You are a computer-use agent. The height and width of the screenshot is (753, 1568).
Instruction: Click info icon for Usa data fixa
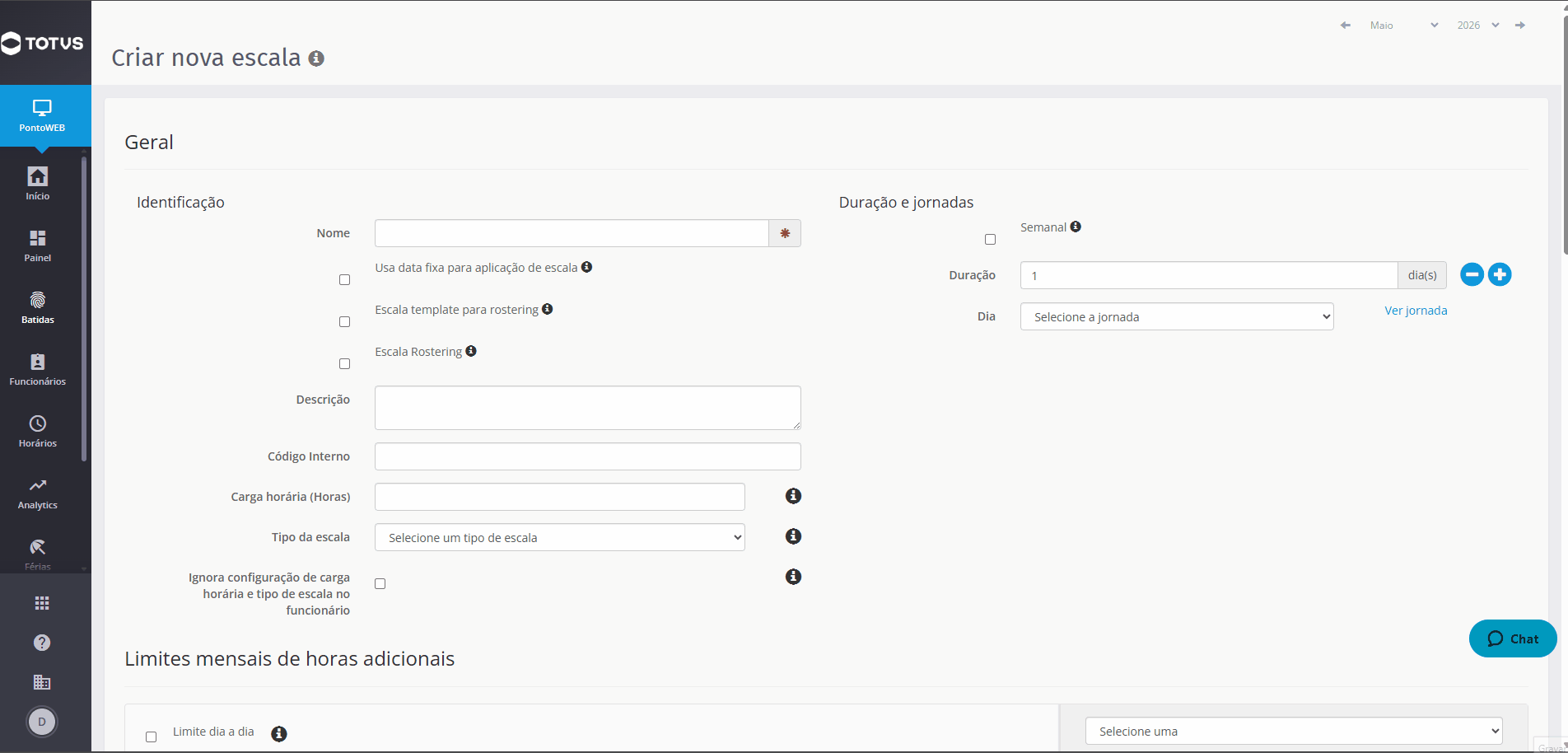click(586, 267)
